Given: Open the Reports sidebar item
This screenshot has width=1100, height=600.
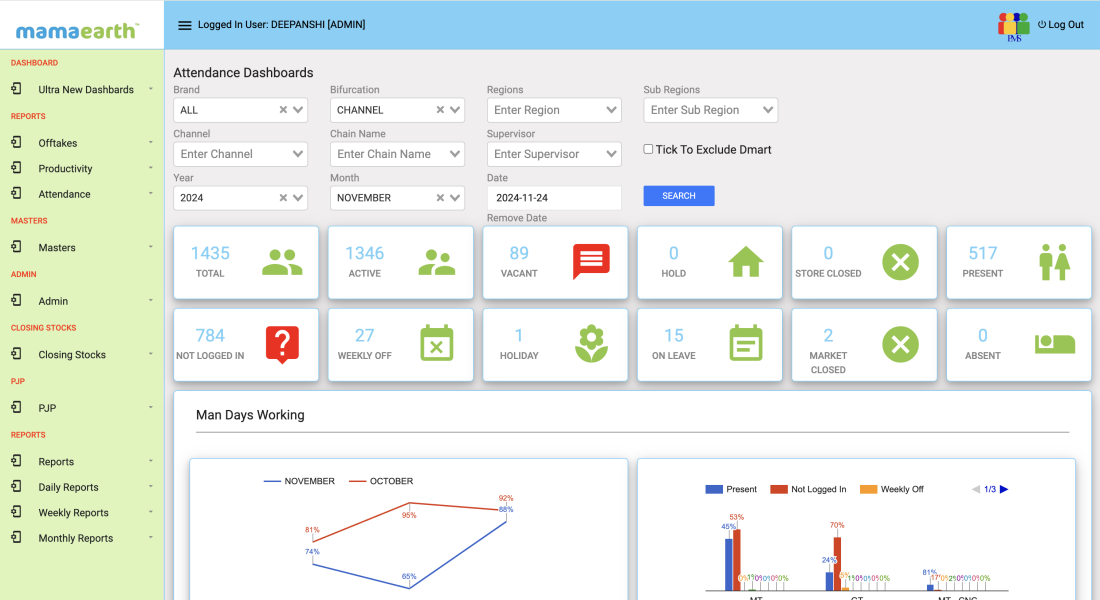Looking at the screenshot, I should 82,461.
